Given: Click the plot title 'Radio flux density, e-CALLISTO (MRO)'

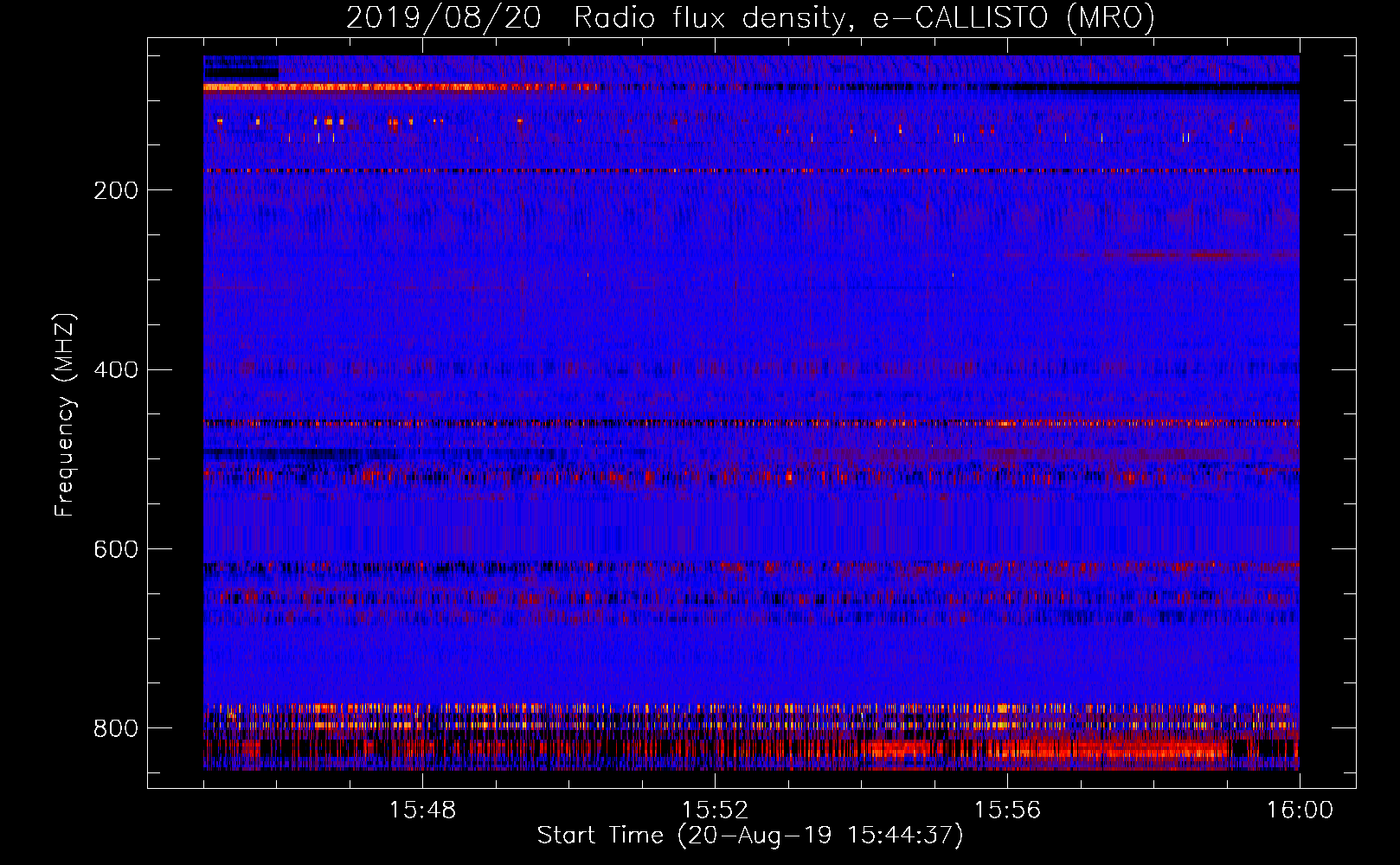Looking at the screenshot, I should click(864, 17).
